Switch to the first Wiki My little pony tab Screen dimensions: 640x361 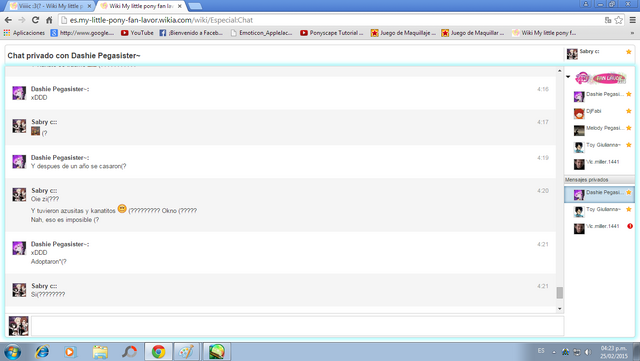(x=51, y=6)
